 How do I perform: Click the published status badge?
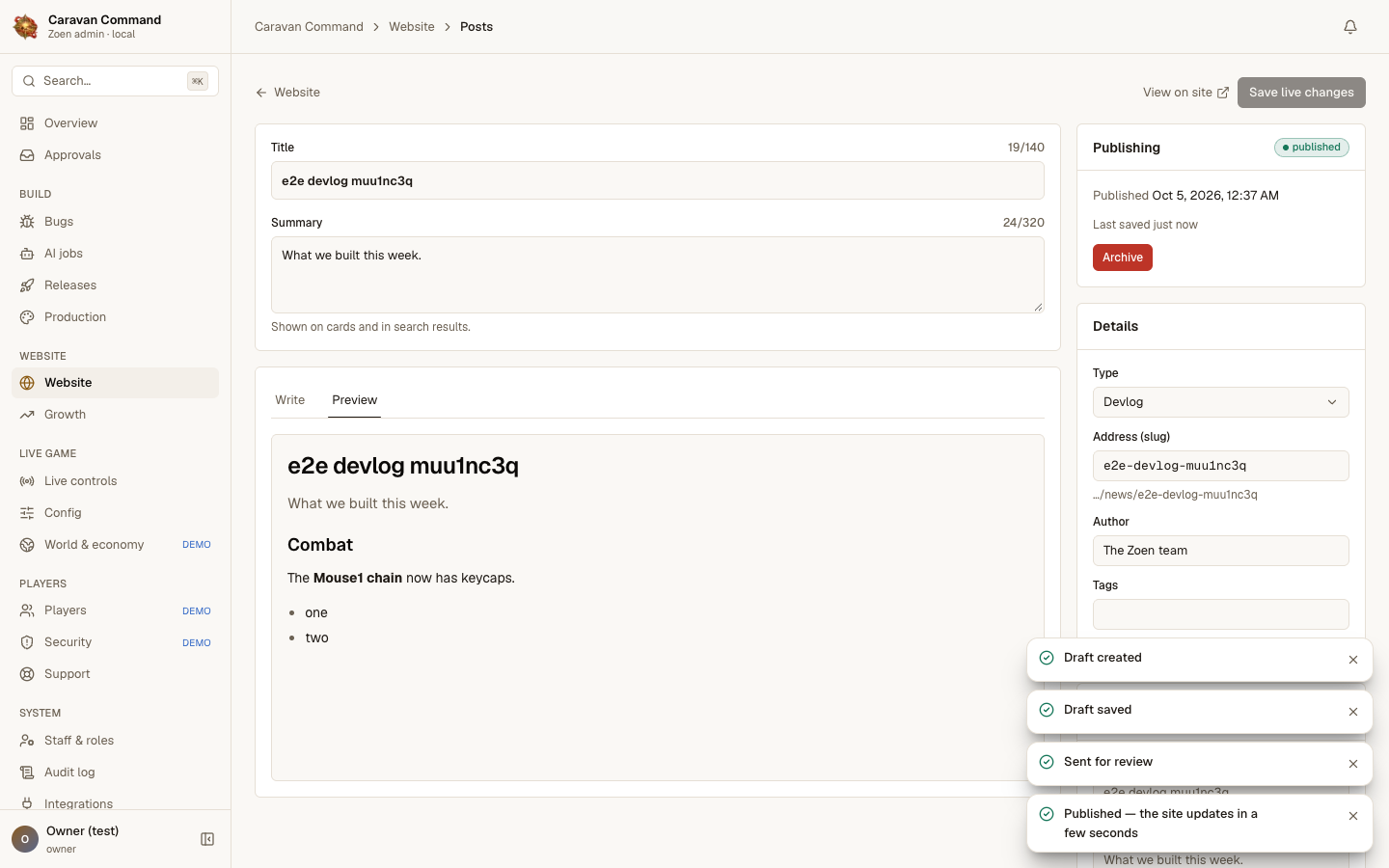click(1312, 148)
